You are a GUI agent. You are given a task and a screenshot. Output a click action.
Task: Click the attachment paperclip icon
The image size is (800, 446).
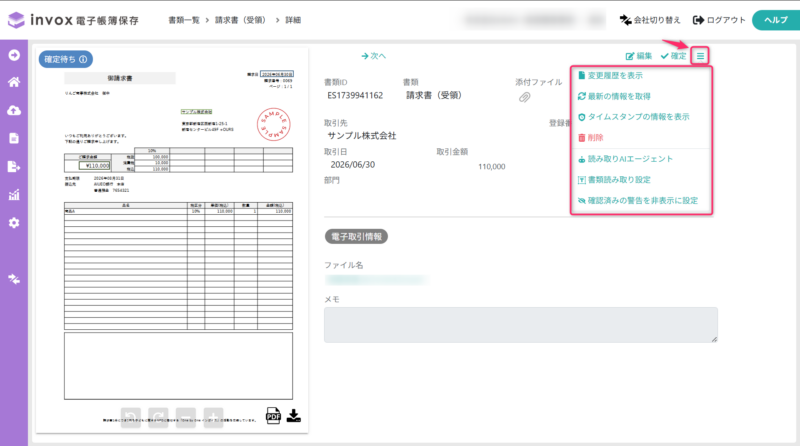tap(524, 97)
